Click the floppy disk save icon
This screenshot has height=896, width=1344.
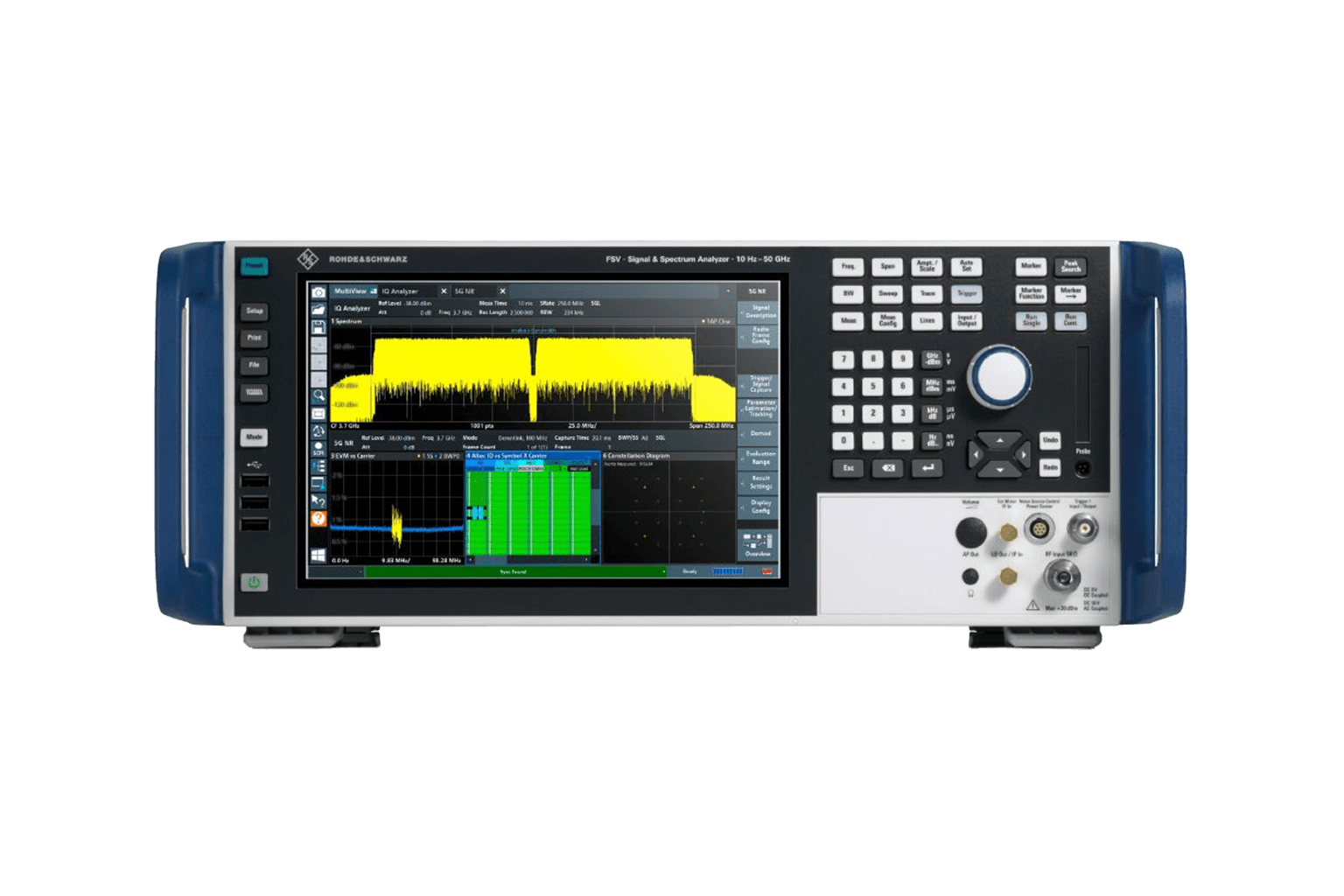pos(318,327)
